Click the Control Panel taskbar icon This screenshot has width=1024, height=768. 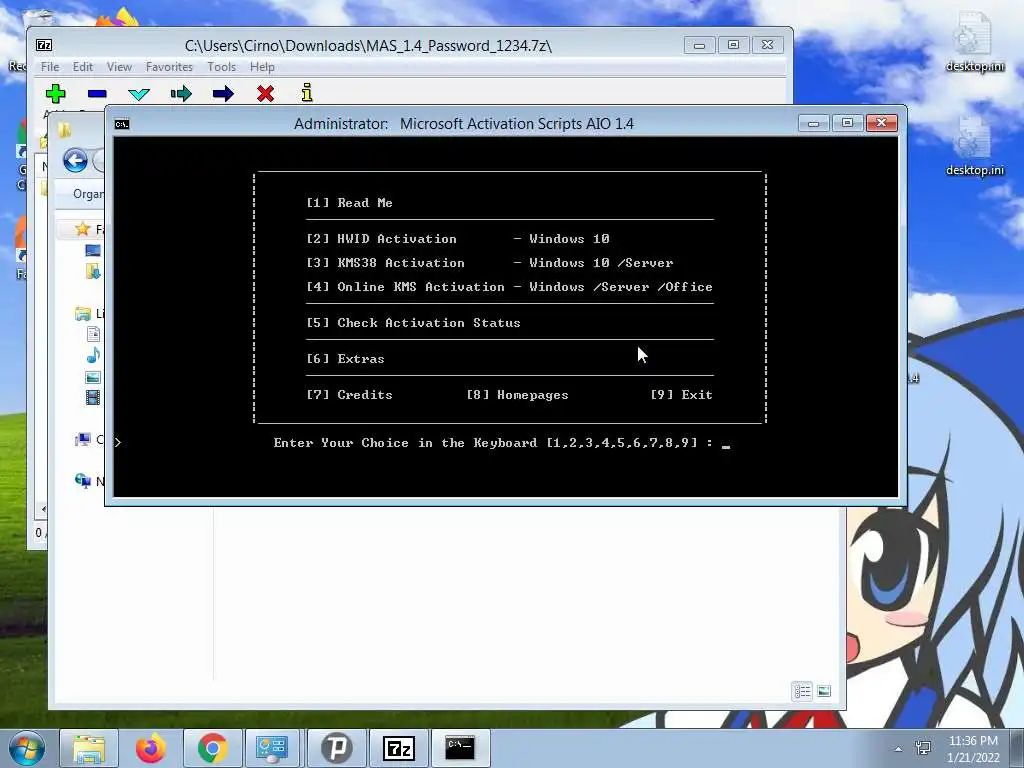pos(272,748)
